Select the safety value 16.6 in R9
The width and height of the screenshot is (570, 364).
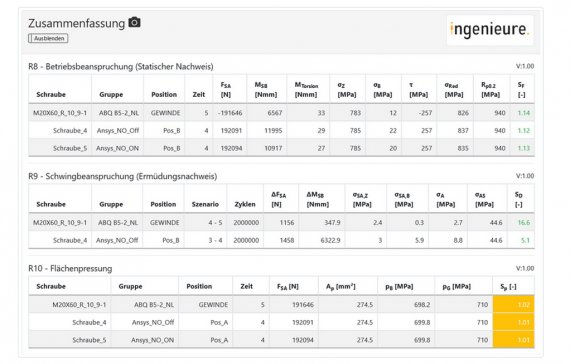(x=523, y=223)
